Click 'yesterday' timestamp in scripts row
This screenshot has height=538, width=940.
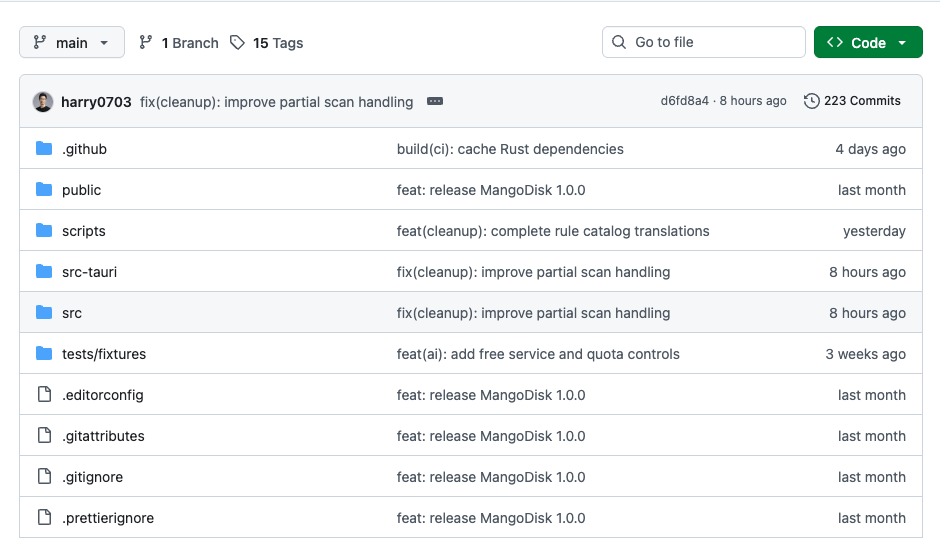click(874, 231)
